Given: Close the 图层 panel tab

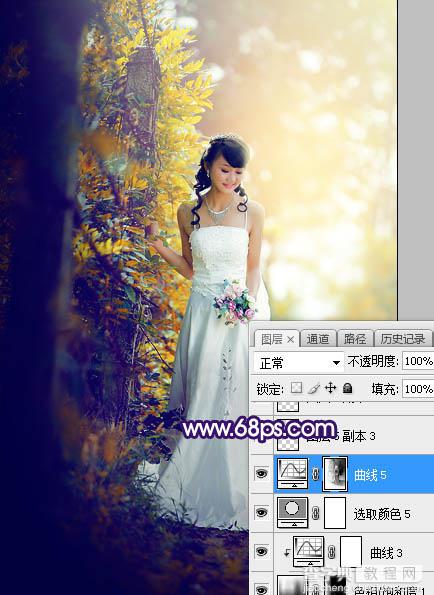Looking at the screenshot, I should 290,340.
